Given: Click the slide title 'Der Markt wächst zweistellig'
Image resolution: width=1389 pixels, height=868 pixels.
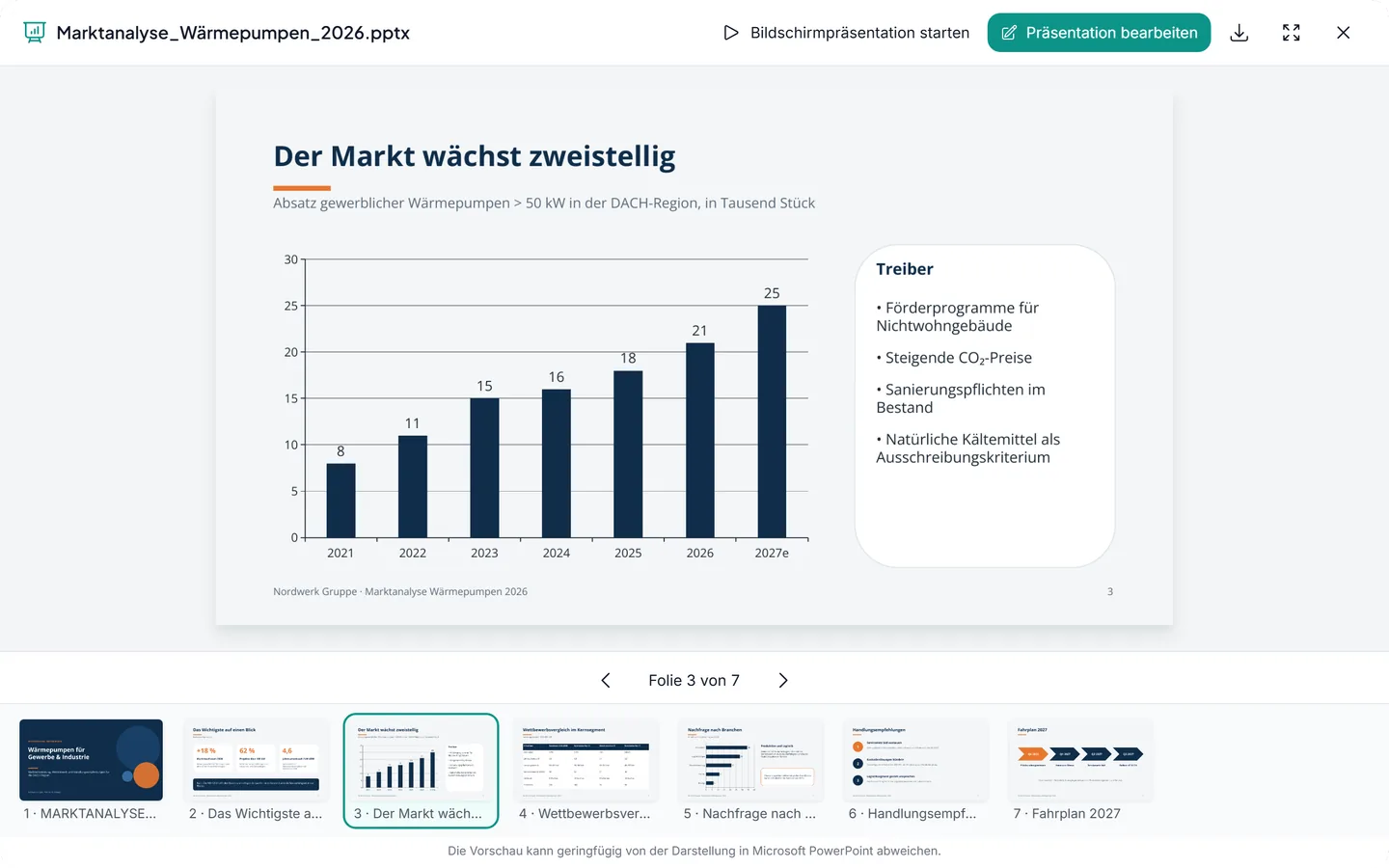Looking at the screenshot, I should (475, 156).
